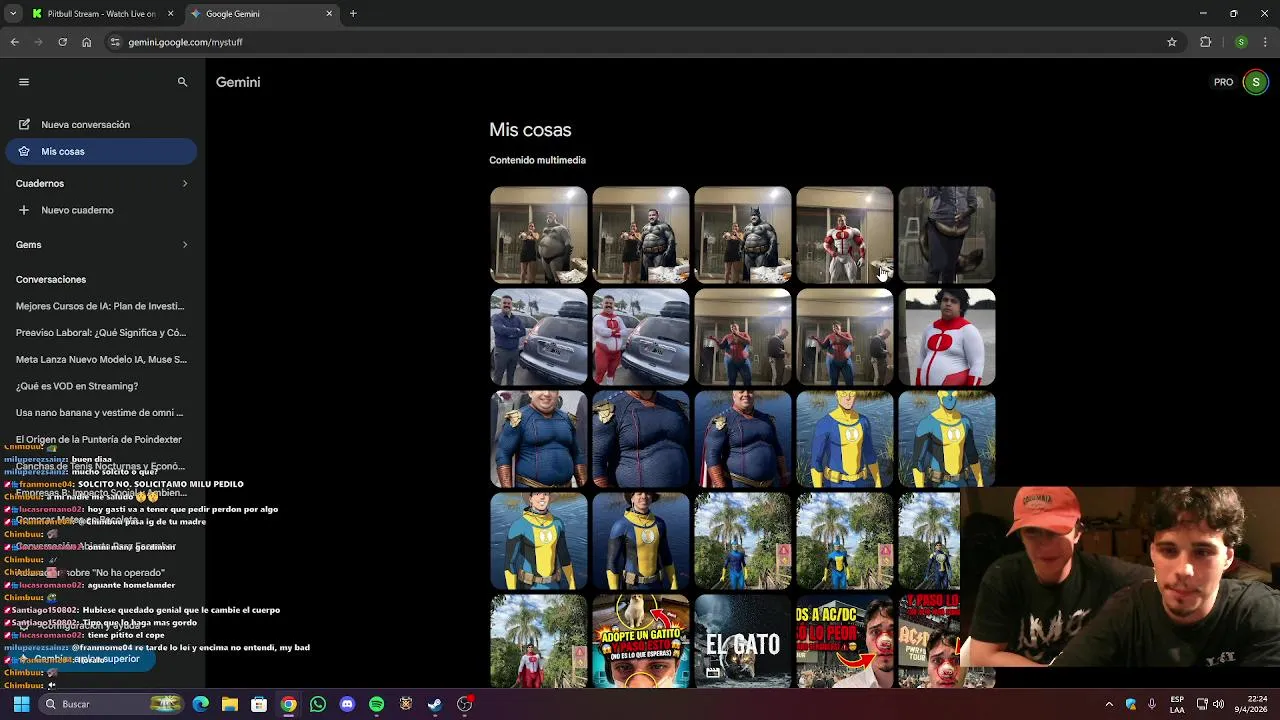This screenshot has height=720, width=1280.
Task: Click the search magnifier in Gemini sidebar
Action: coord(182,82)
